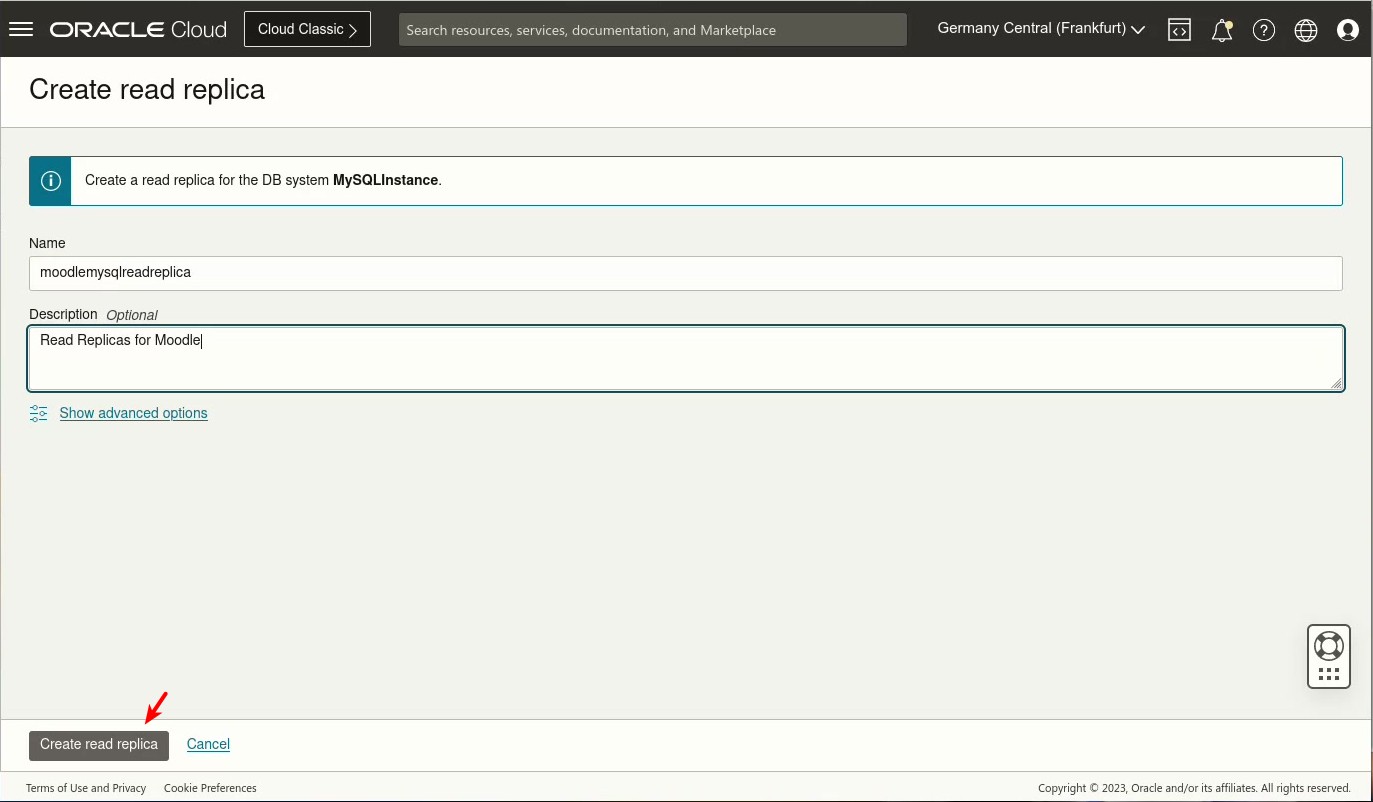This screenshot has width=1373, height=802.
Task: Click the Cloud Classic button
Action: [307, 29]
